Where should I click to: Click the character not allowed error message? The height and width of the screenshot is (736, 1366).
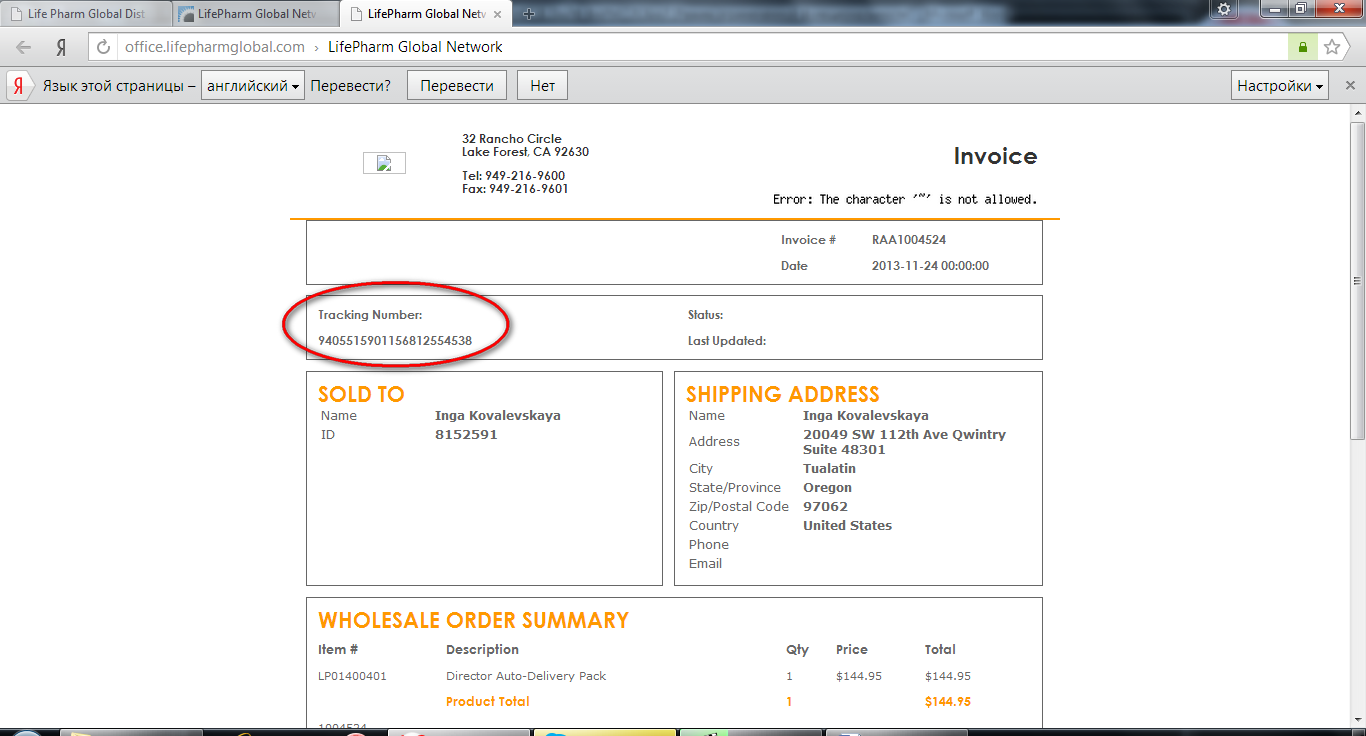pos(905,199)
